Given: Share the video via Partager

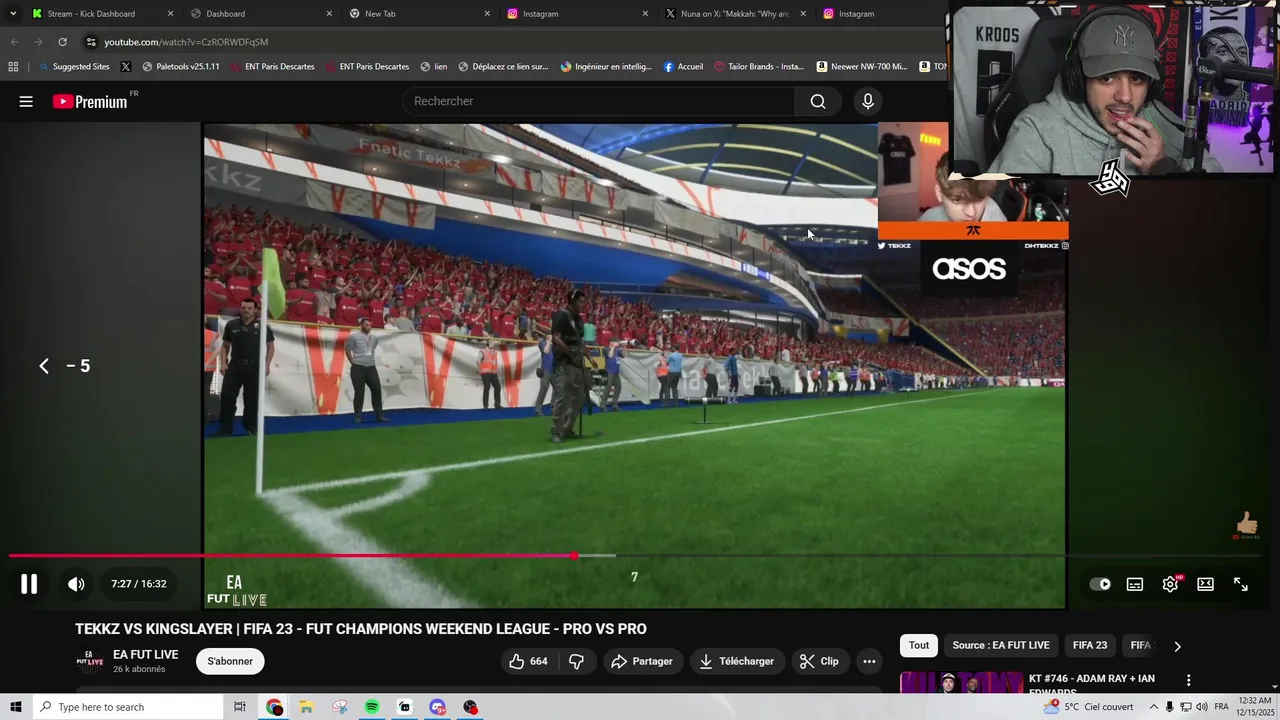Looking at the screenshot, I should (641, 661).
